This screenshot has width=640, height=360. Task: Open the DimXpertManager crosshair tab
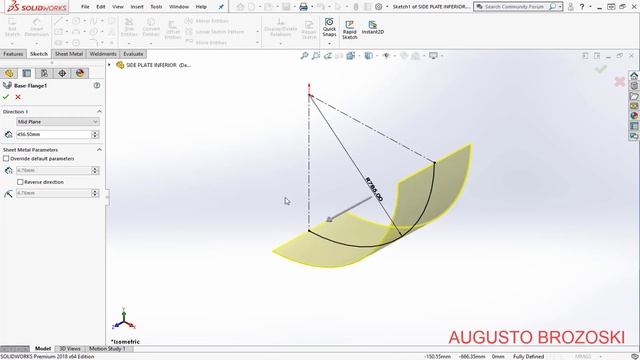click(x=62, y=73)
